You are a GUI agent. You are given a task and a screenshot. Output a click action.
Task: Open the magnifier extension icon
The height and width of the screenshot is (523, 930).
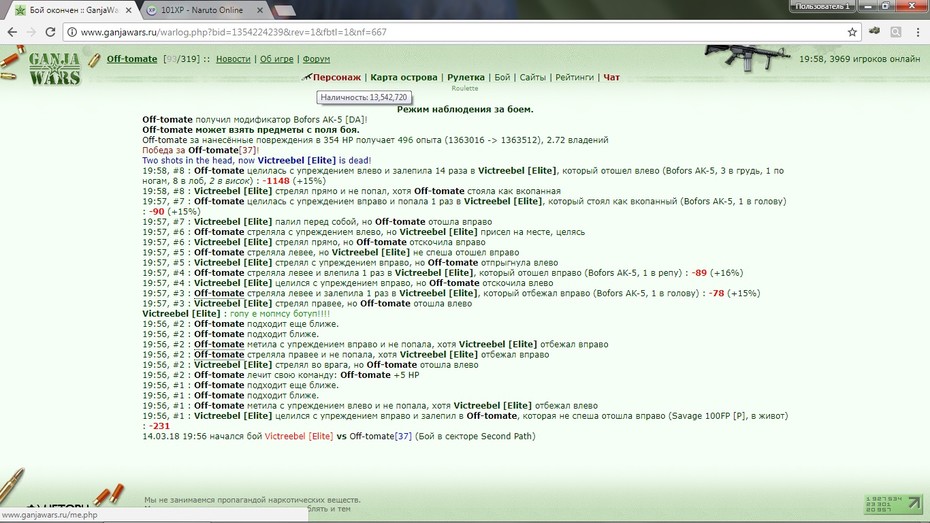(x=896, y=32)
